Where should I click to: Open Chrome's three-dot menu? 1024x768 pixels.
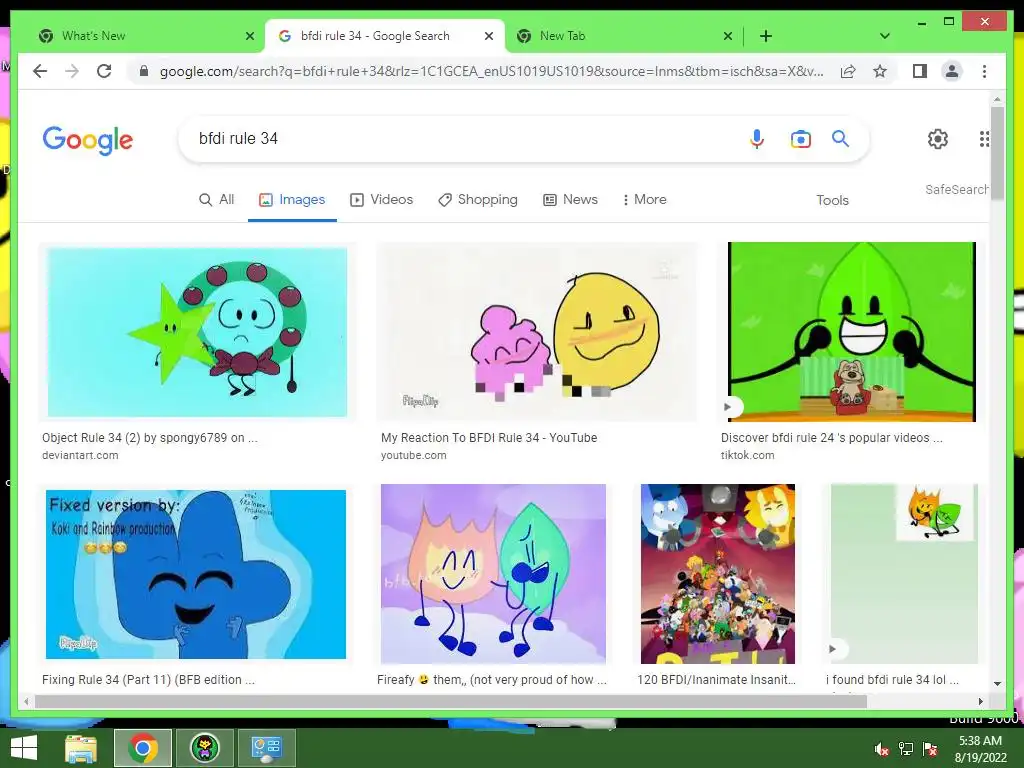[x=984, y=71]
